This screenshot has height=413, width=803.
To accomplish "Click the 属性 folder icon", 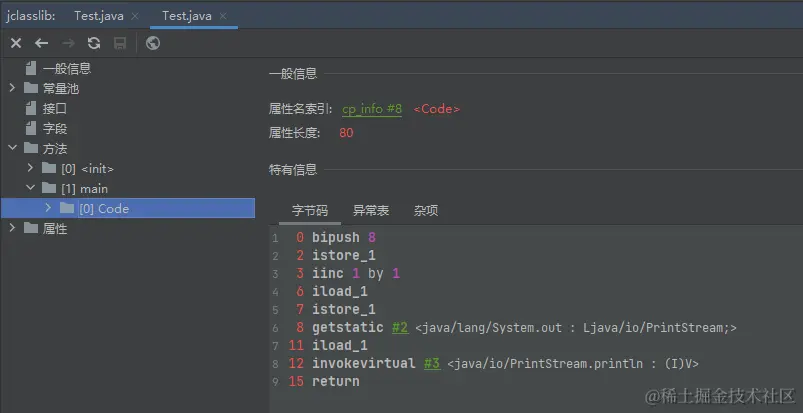I will [x=31, y=228].
